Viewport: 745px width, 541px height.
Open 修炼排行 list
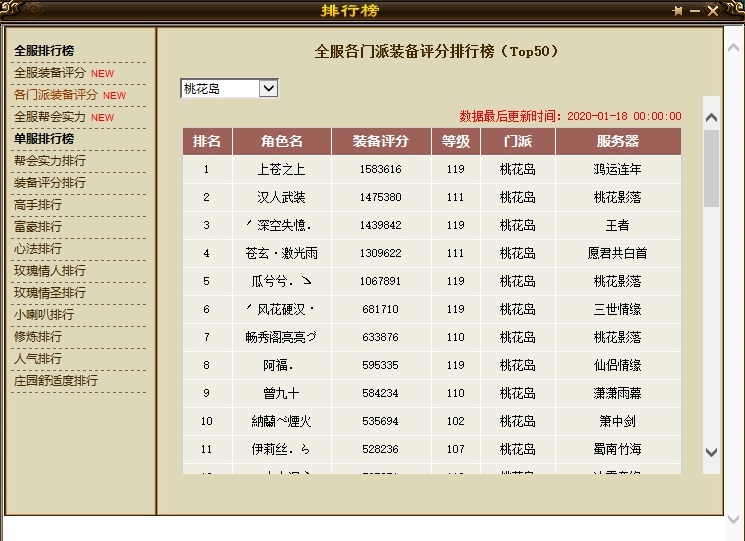click(x=38, y=337)
